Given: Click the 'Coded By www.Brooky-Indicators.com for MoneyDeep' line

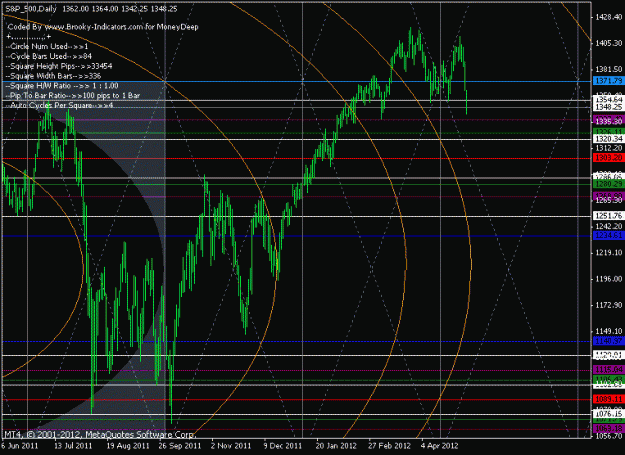Looking at the screenshot, I should [103, 27].
